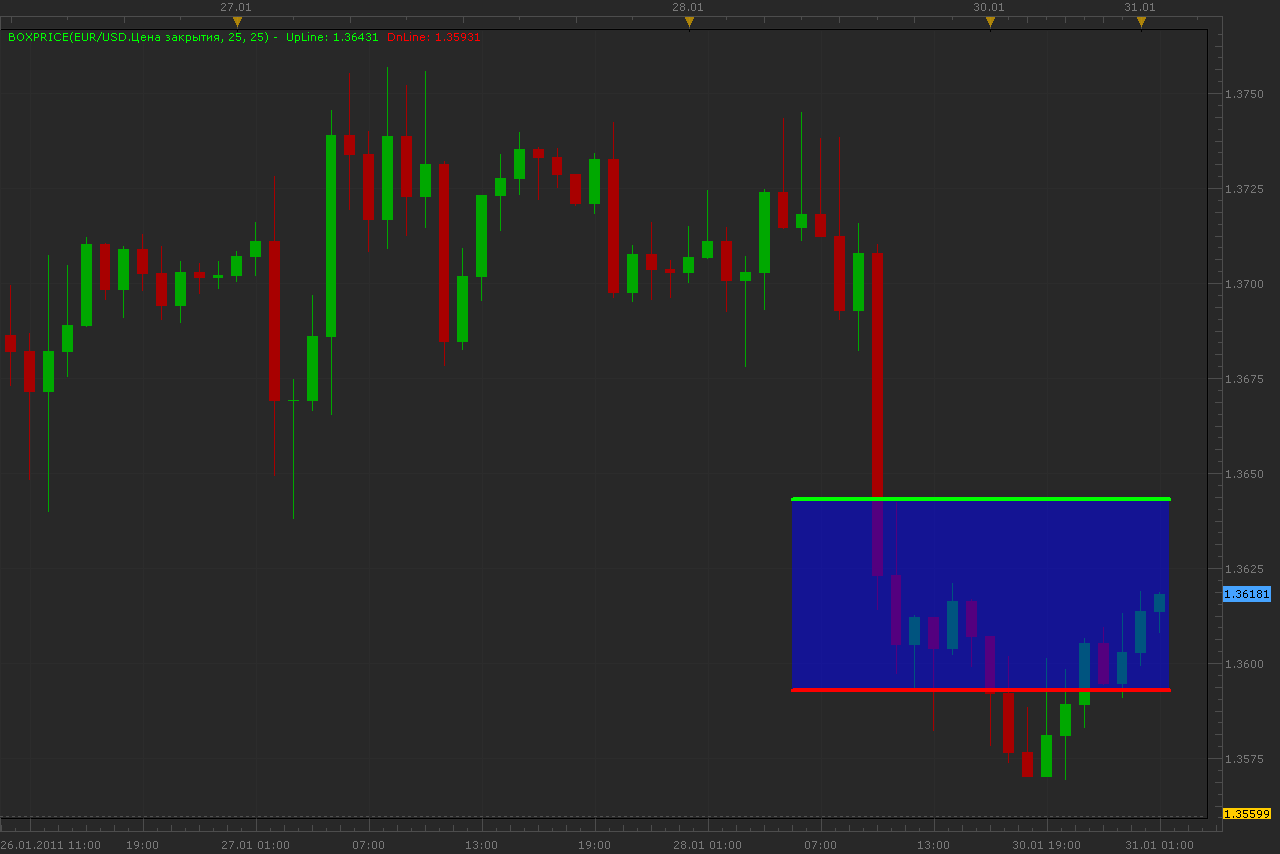This screenshot has width=1280, height=854.
Task: Click the 27.01 01:00 time axis label
Action: (x=256, y=845)
